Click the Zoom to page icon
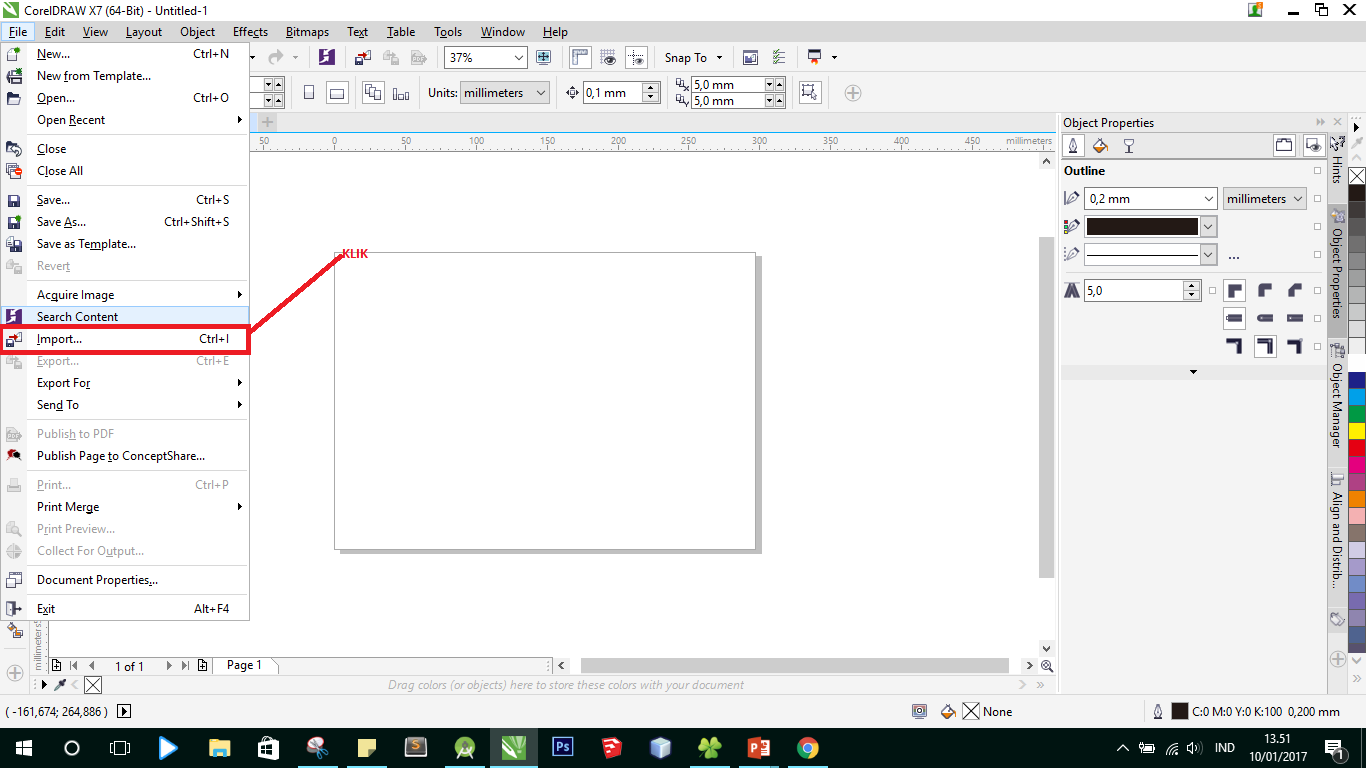This screenshot has width=1366, height=768. tap(543, 57)
